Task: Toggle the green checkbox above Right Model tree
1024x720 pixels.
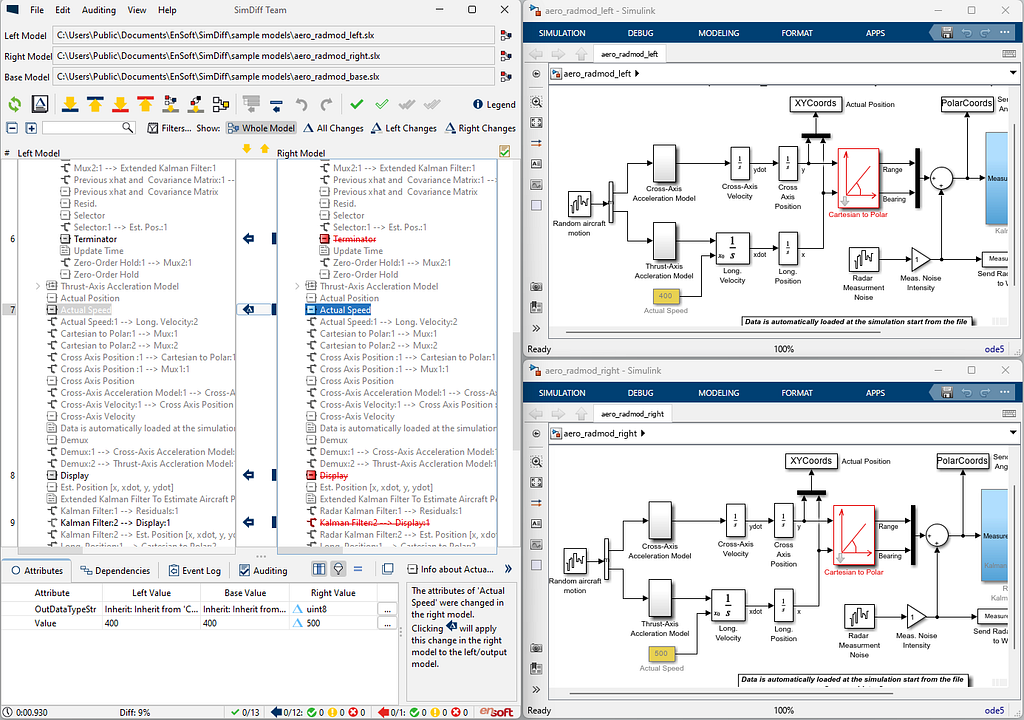Action: [504, 152]
